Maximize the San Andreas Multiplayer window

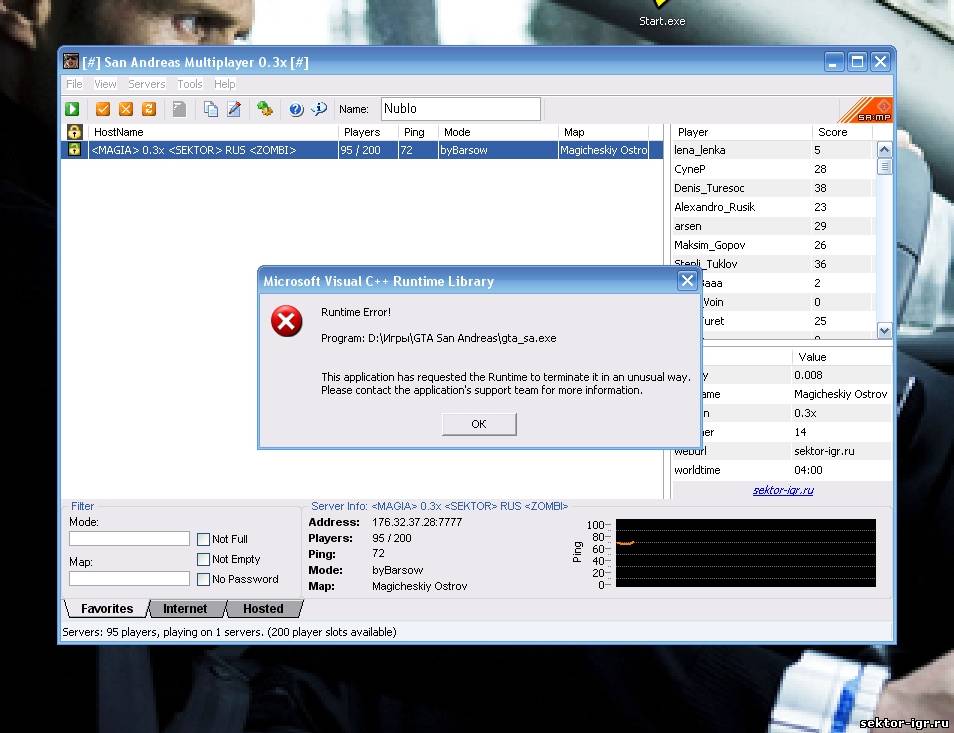pyautogui.click(x=857, y=61)
